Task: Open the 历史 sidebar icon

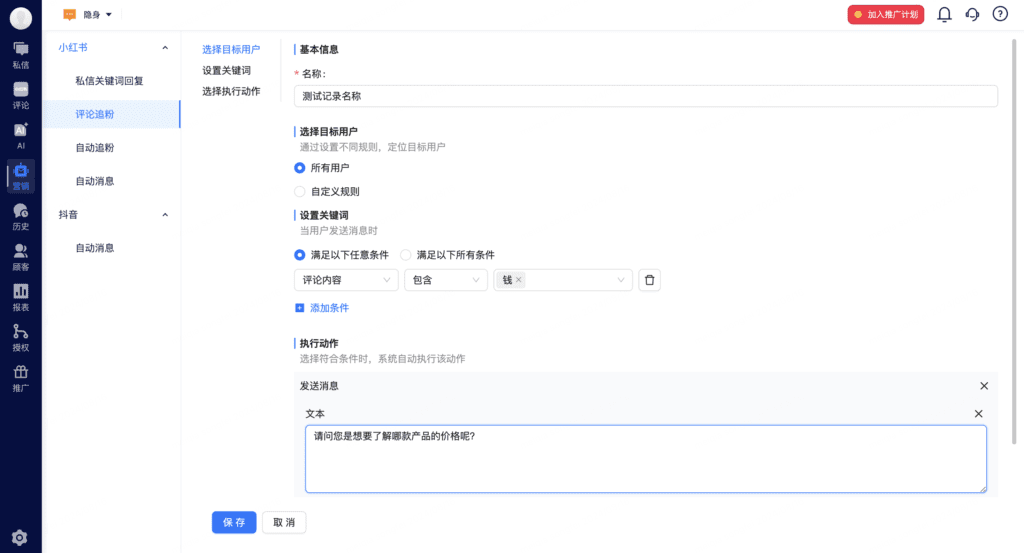Action: 21,217
